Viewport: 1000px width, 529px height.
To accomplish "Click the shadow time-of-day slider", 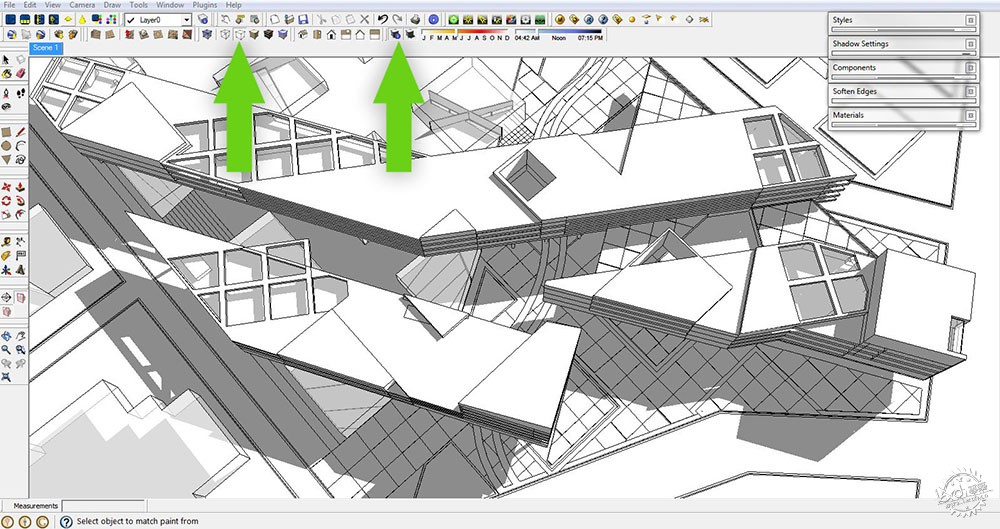I will point(559,31).
